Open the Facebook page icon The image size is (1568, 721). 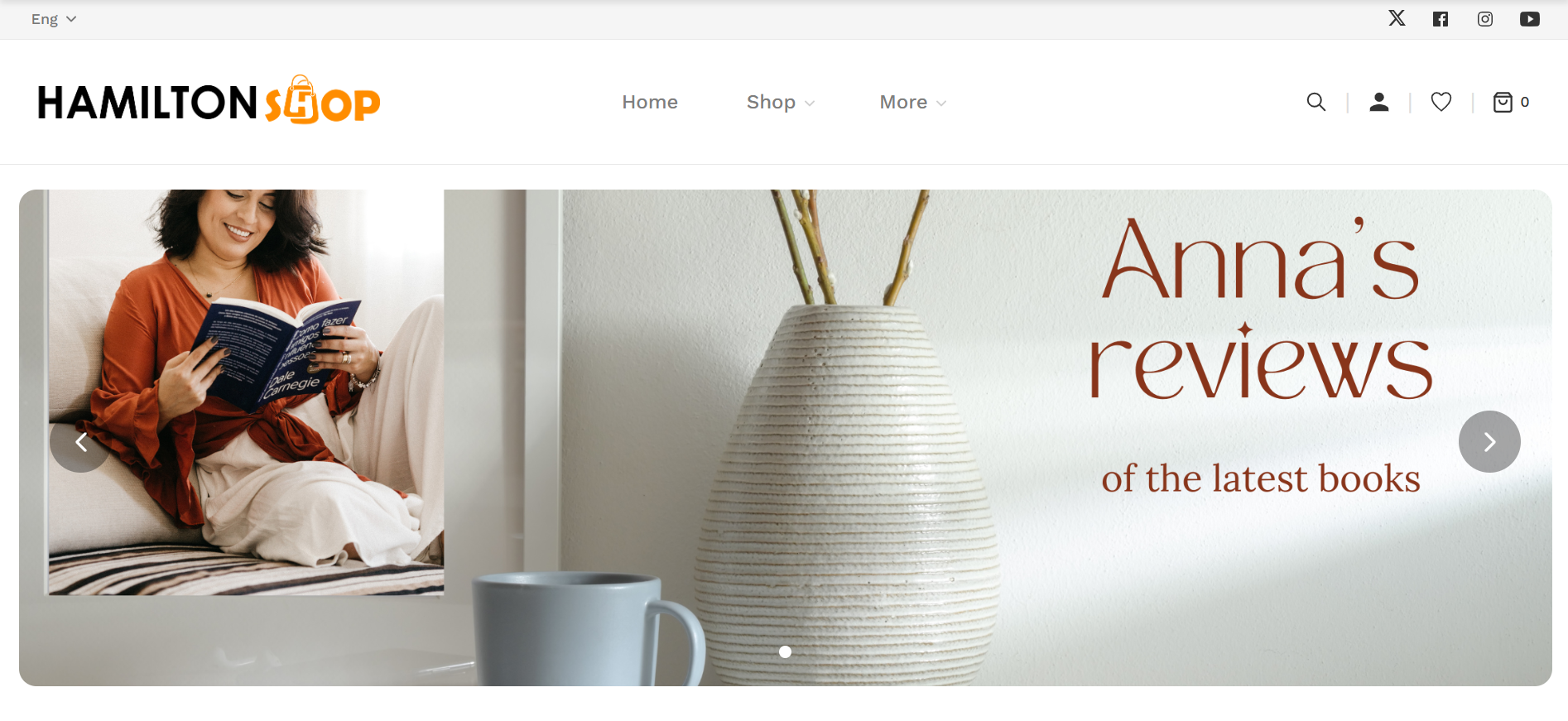click(x=1441, y=19)
